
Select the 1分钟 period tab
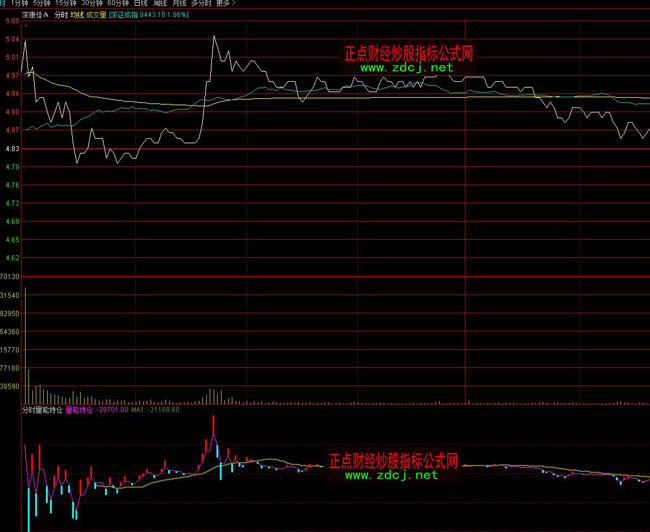coord(19,4)
